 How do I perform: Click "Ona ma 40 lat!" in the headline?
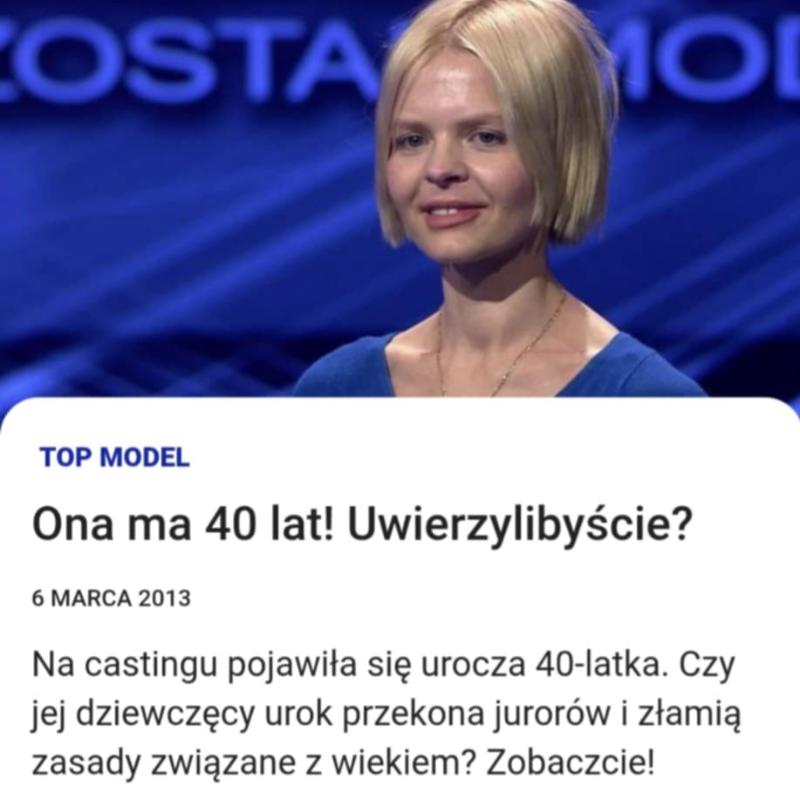click(x=183, y=526)
